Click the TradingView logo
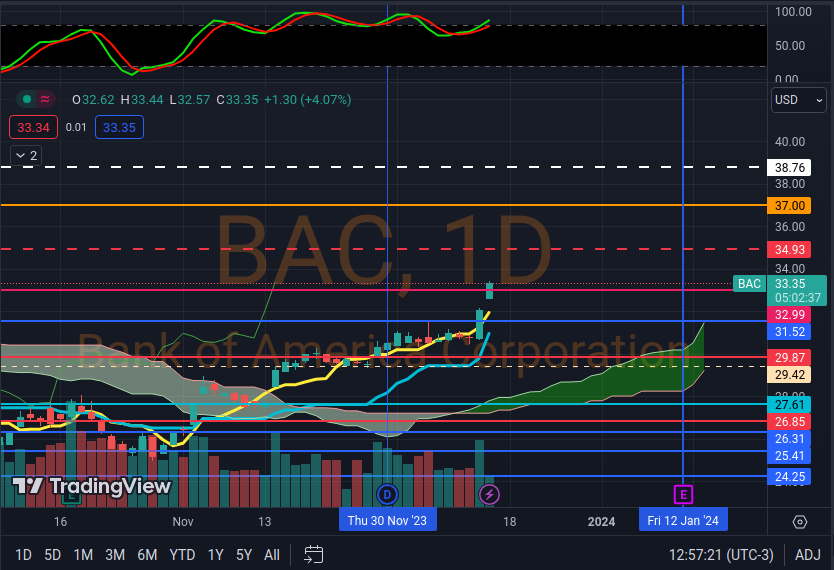Image resolution: width=834 pixels, height=570 pixels. (x=91, y=486)
